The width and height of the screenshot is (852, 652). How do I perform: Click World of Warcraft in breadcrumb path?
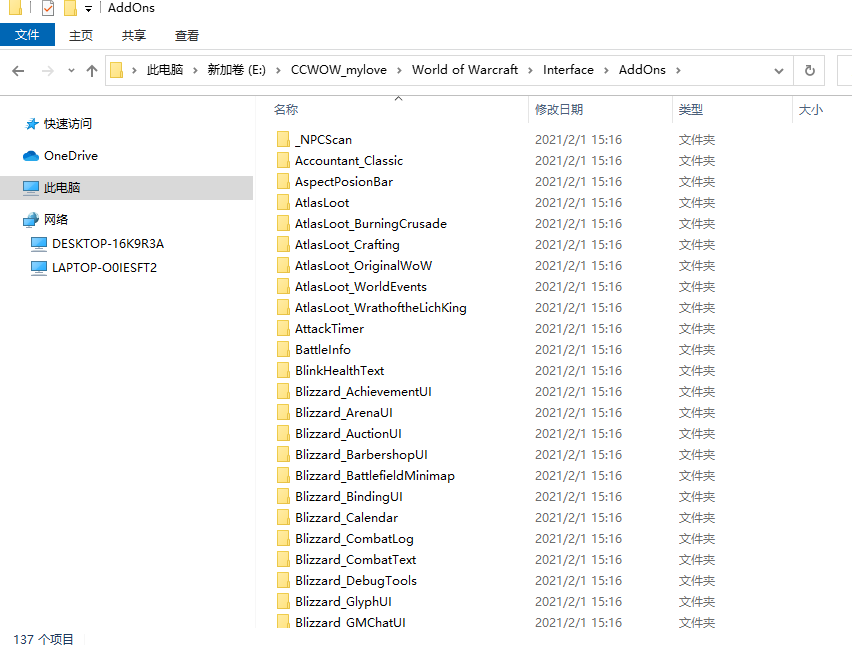point(465,70)
